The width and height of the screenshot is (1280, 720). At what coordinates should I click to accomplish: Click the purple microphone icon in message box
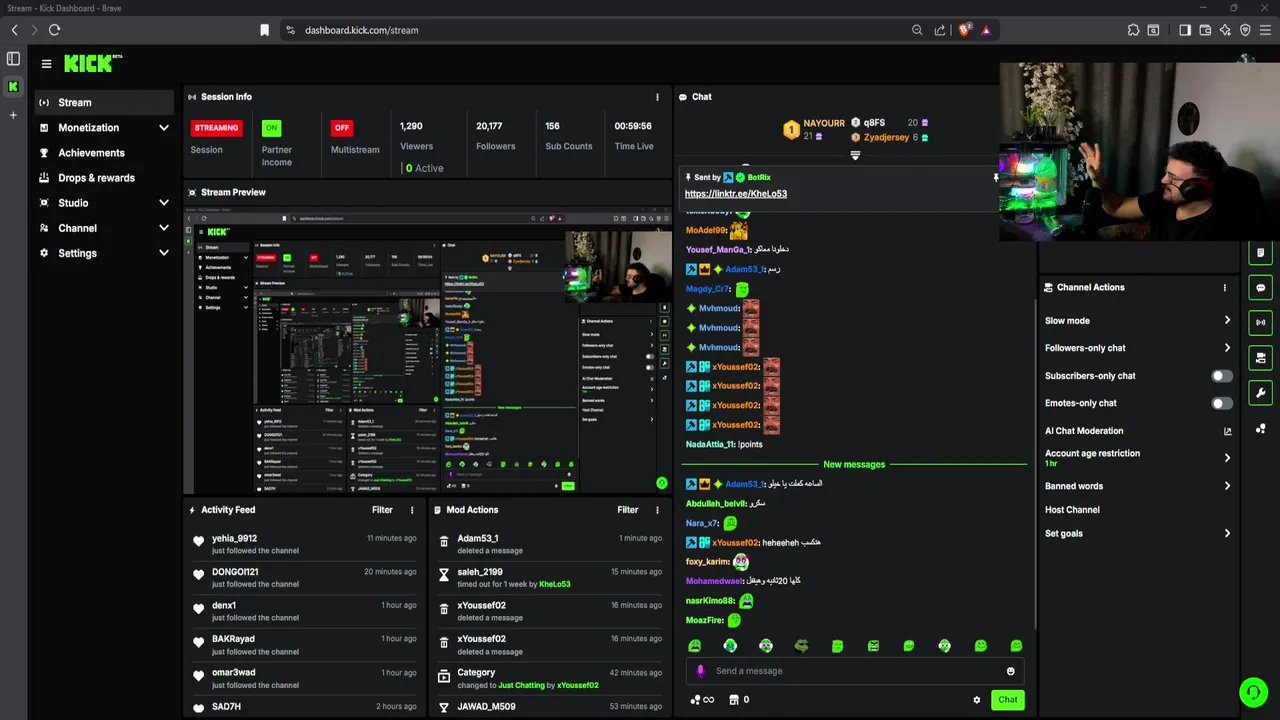(x=700, y=671)
